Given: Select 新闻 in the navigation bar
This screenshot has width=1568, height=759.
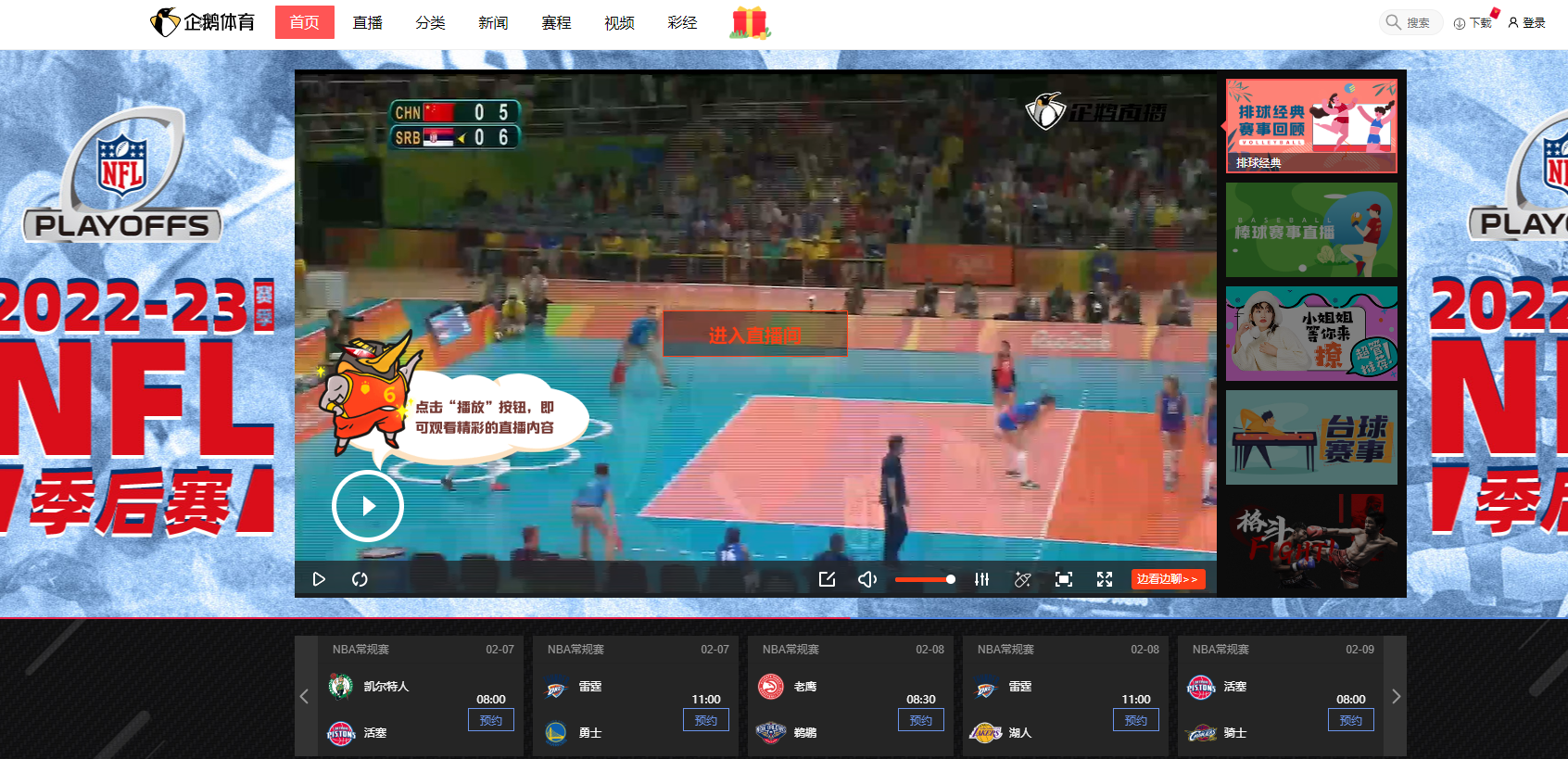Looking at the screenshot, I should point(493,22).
